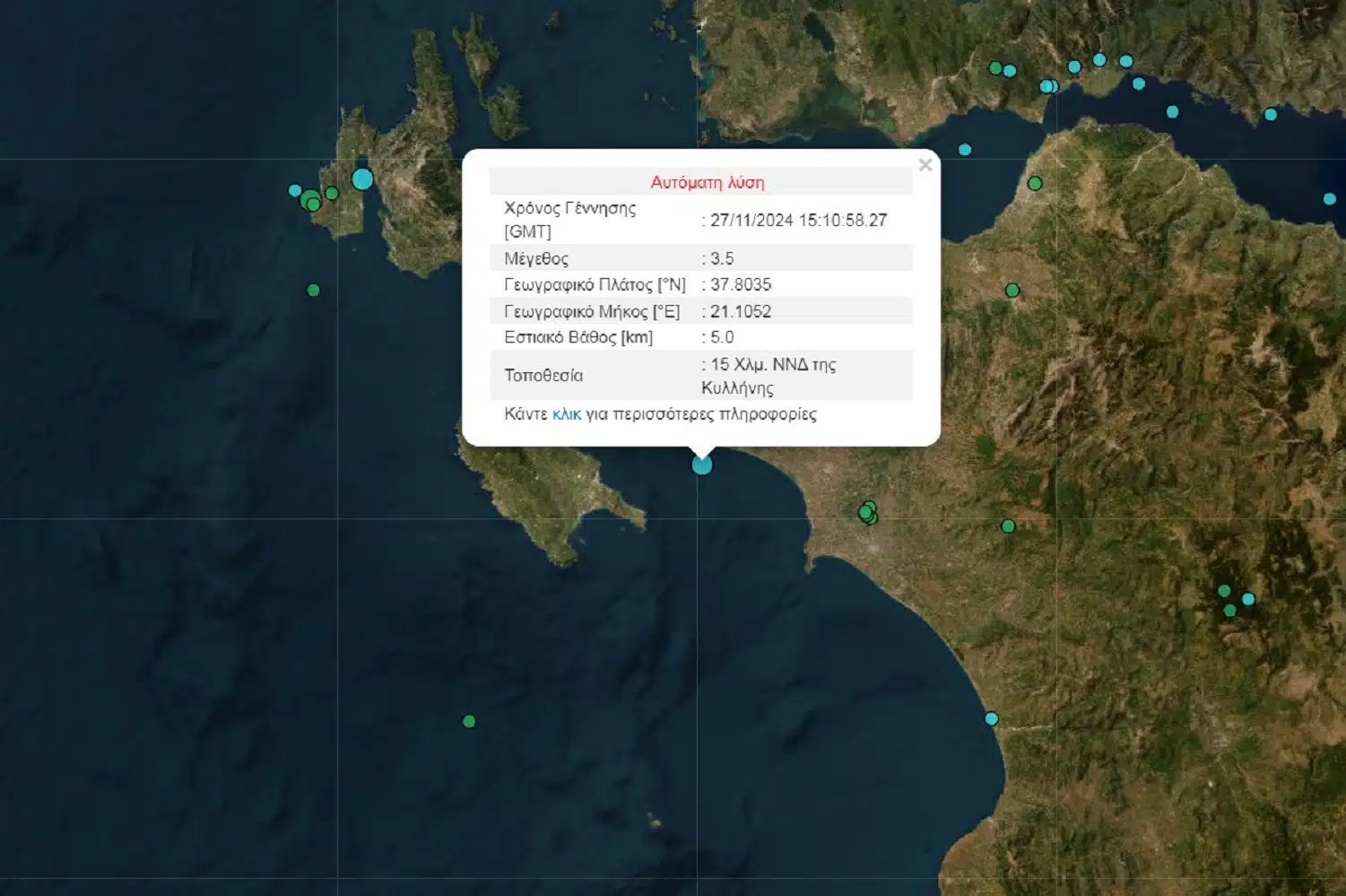Click the Μέγεθος value 3.5 in the popup
The height and width of the screenshot is (896, 1346).
tap(722, 259)
